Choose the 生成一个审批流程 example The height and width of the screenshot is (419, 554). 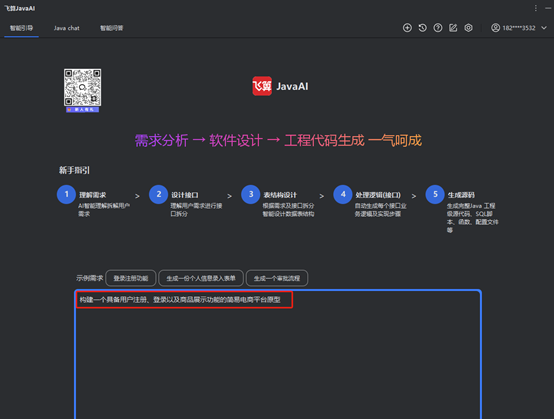[x=277, y=278]
